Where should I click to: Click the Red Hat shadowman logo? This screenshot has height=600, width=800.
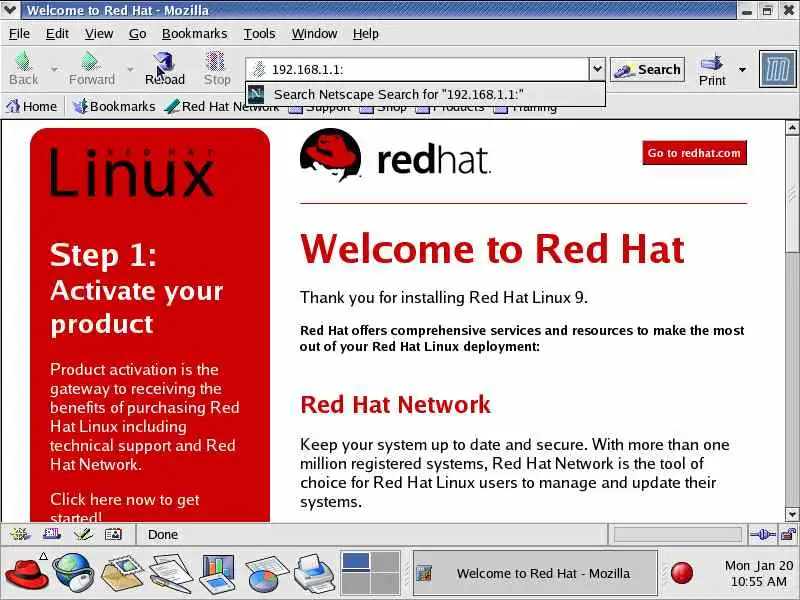[331, 155]
